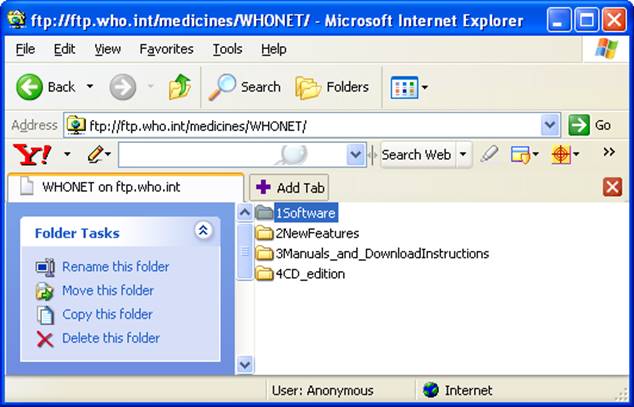Click Yahoo pop-up blocker window icon
Image resolution: width=634 pixels, height=407 pixels.
(x=520, y=154)
